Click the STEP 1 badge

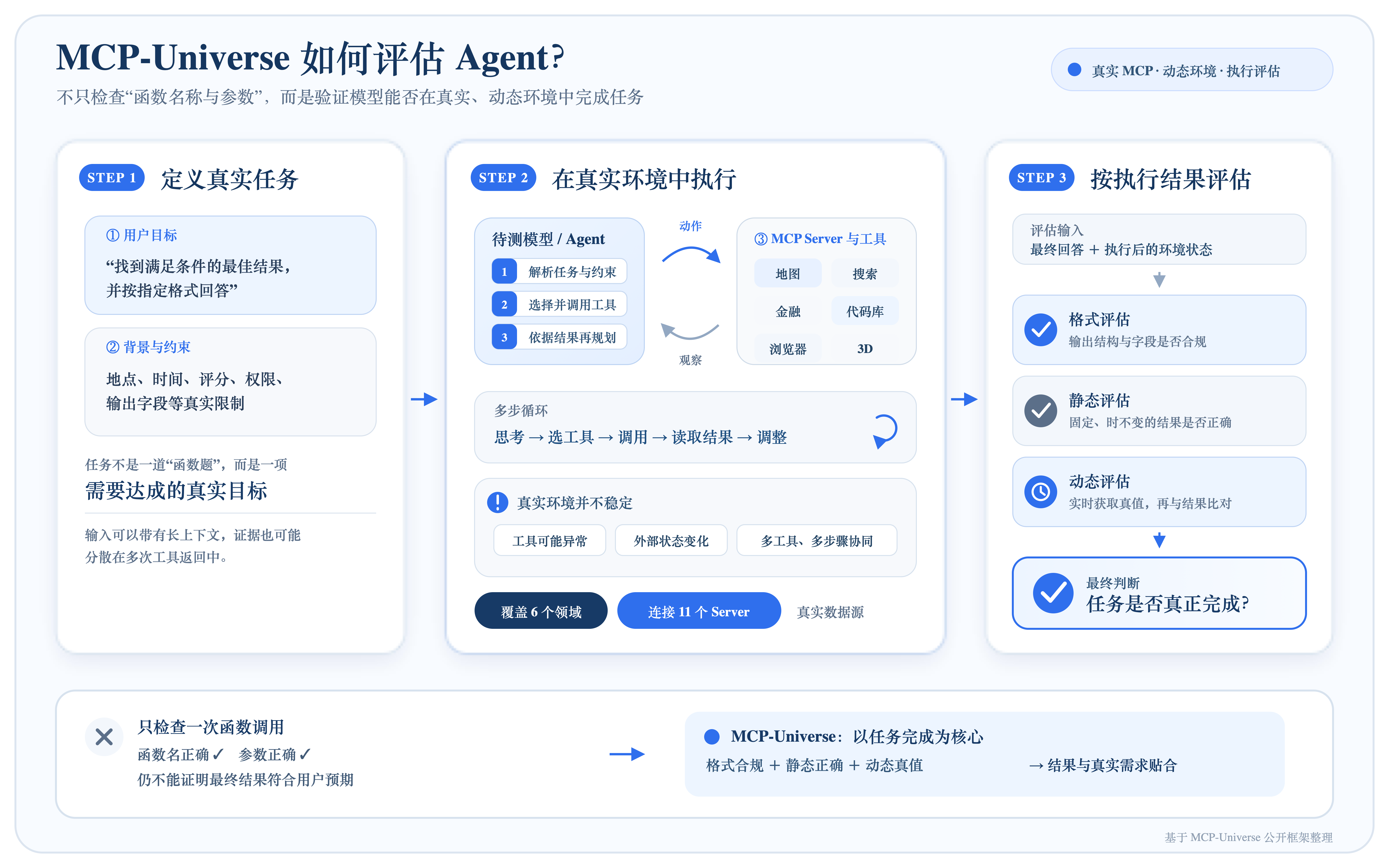click(x=111, y=177)
